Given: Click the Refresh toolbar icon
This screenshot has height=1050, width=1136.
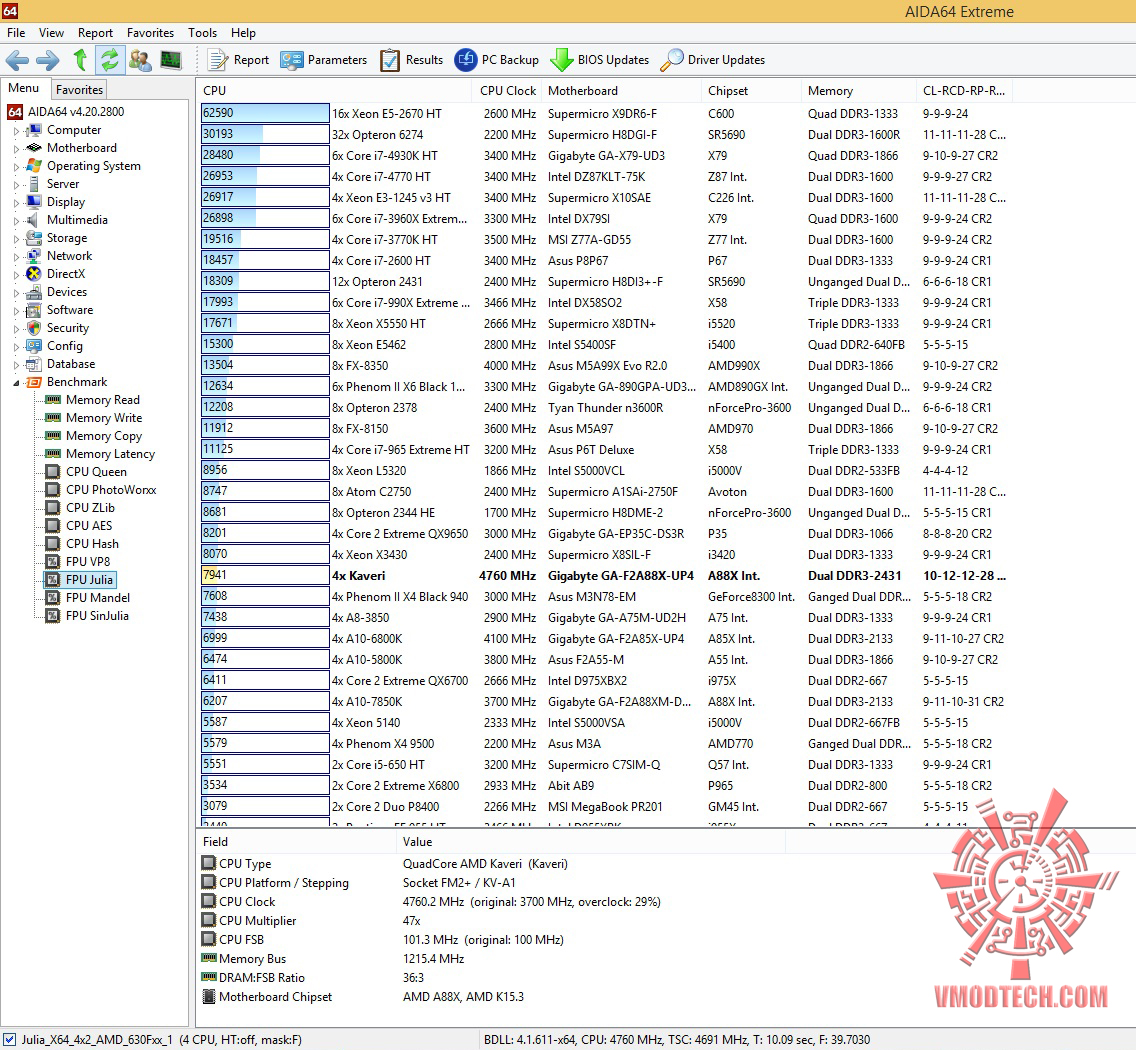Looking at the screenshot, I should 109,59.
